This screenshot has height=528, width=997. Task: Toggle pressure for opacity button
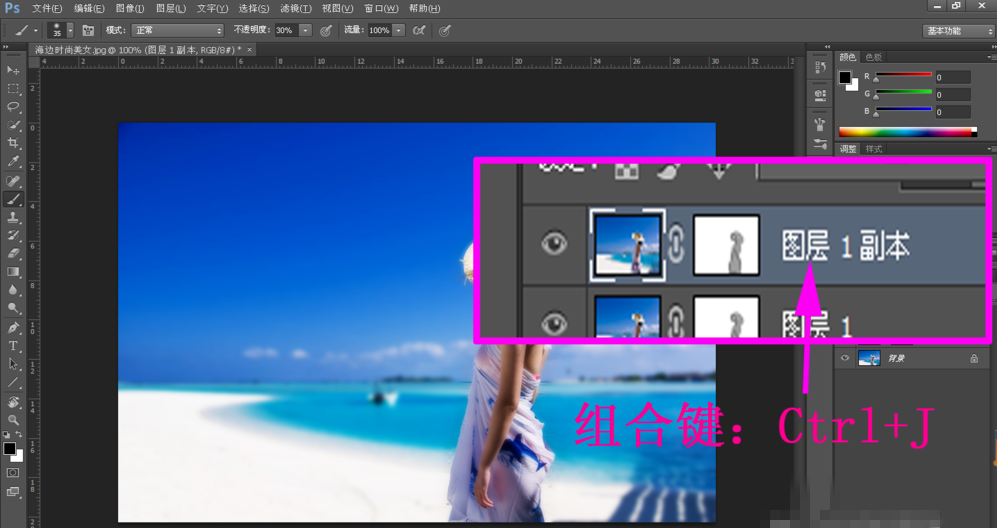326,31
